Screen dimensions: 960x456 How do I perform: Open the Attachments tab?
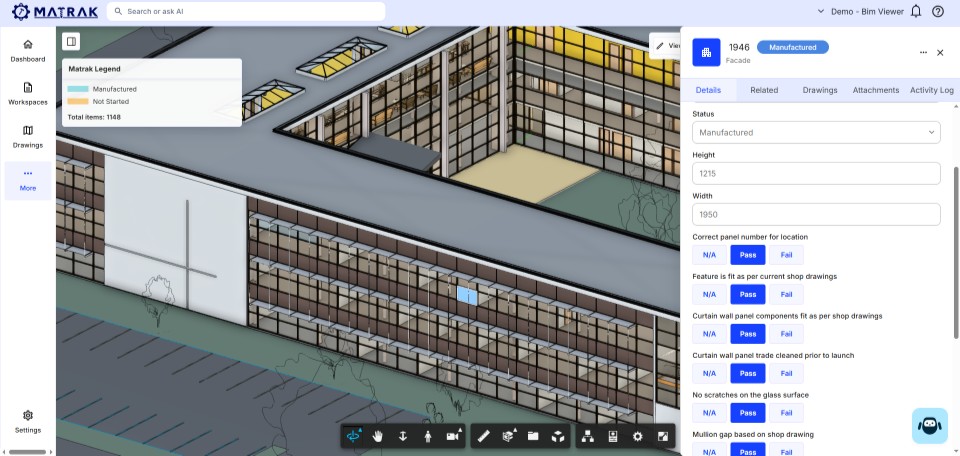click(x=876, y=90)
